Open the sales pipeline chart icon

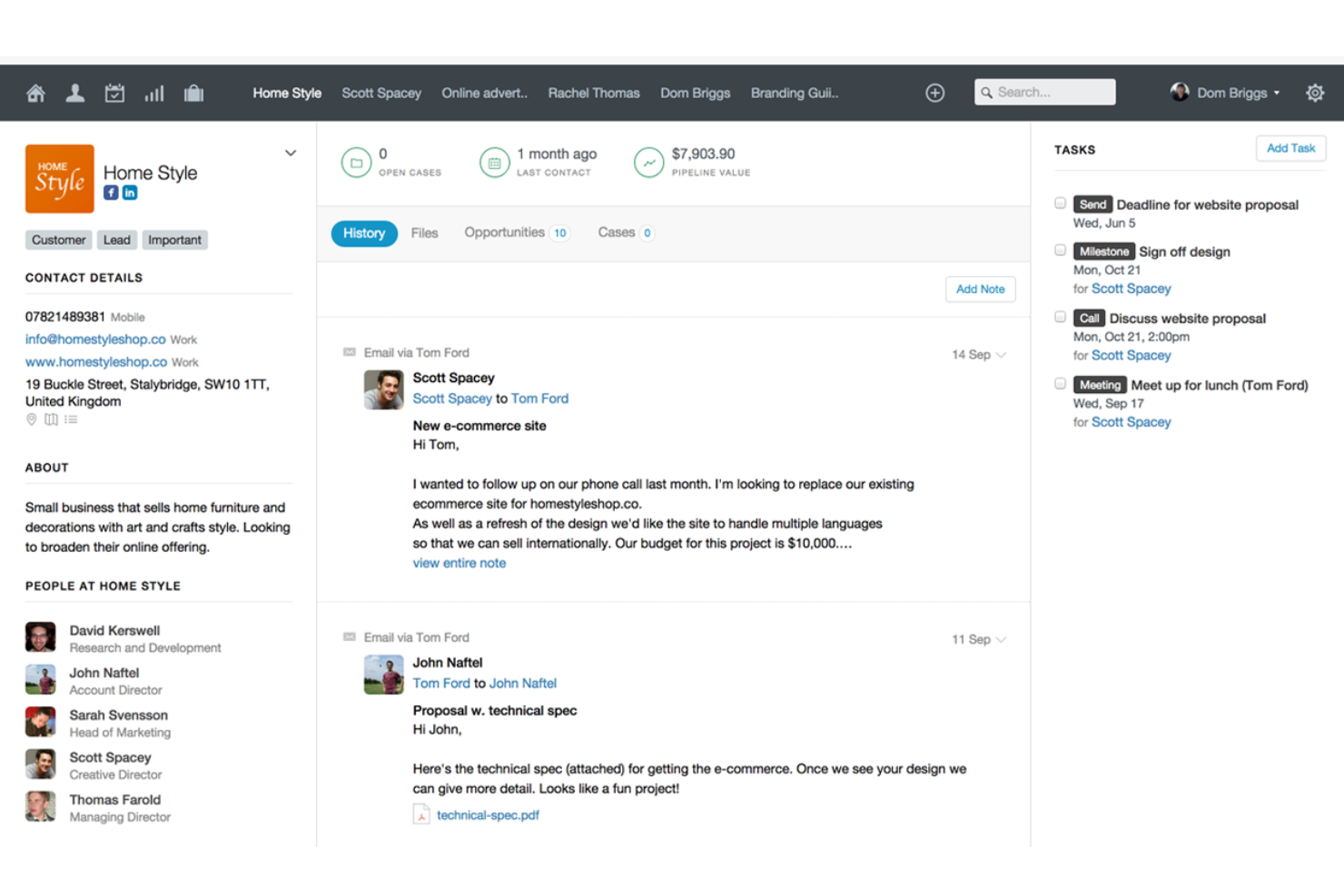[x=153, y=93]
